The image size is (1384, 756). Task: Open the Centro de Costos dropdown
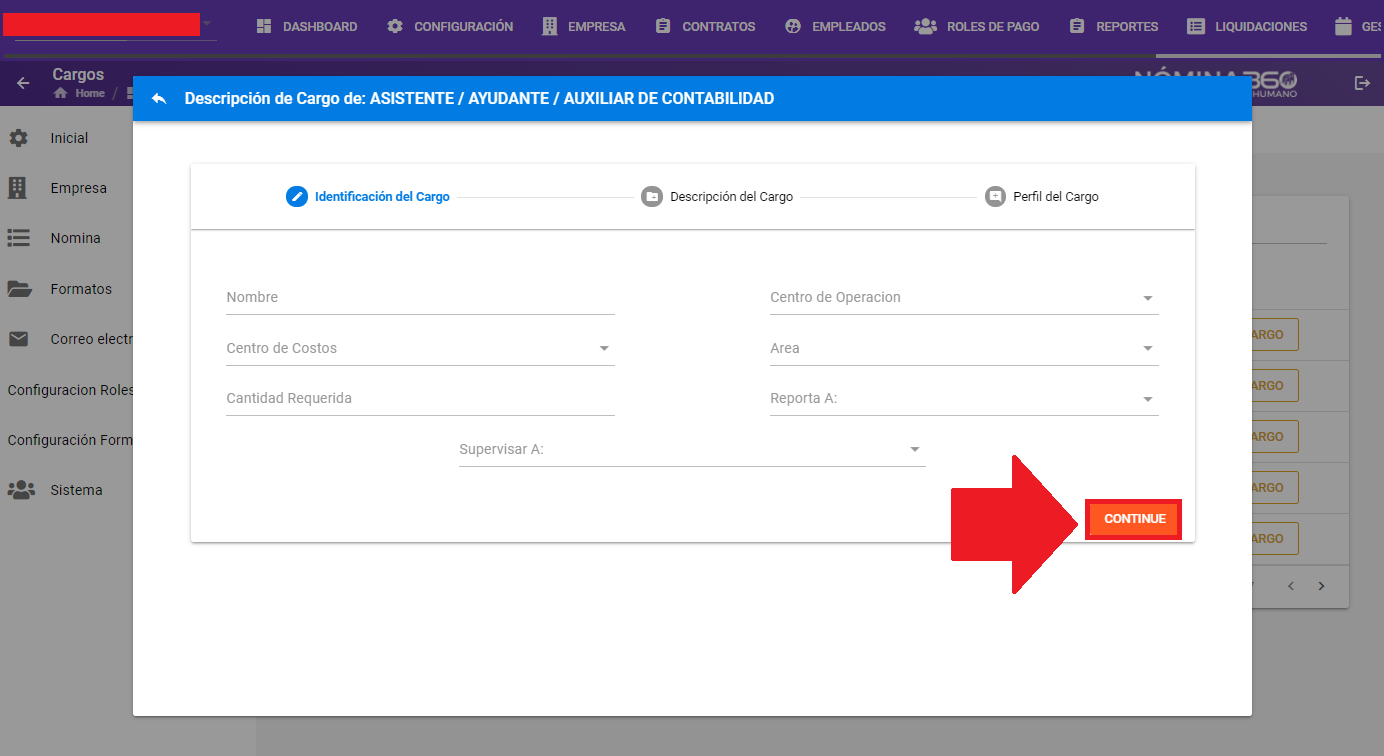point(420,348)
